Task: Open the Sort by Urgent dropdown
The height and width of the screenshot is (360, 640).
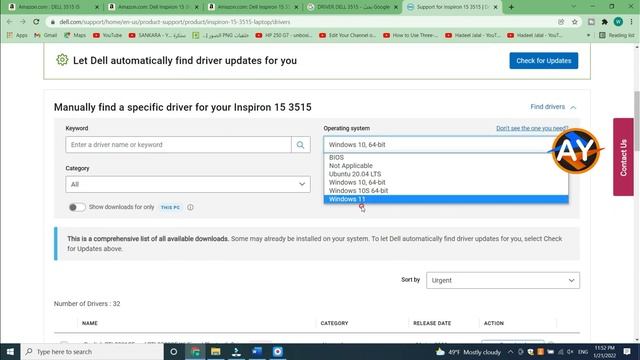Action: pyautogui.click(x=503, y=280)
